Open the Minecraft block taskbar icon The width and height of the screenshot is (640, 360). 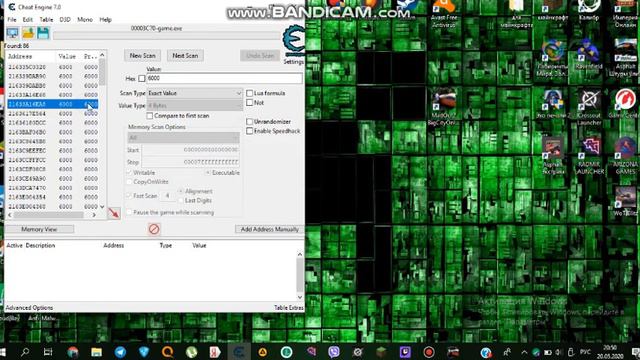pyautogui.click(x=381, y=352)
